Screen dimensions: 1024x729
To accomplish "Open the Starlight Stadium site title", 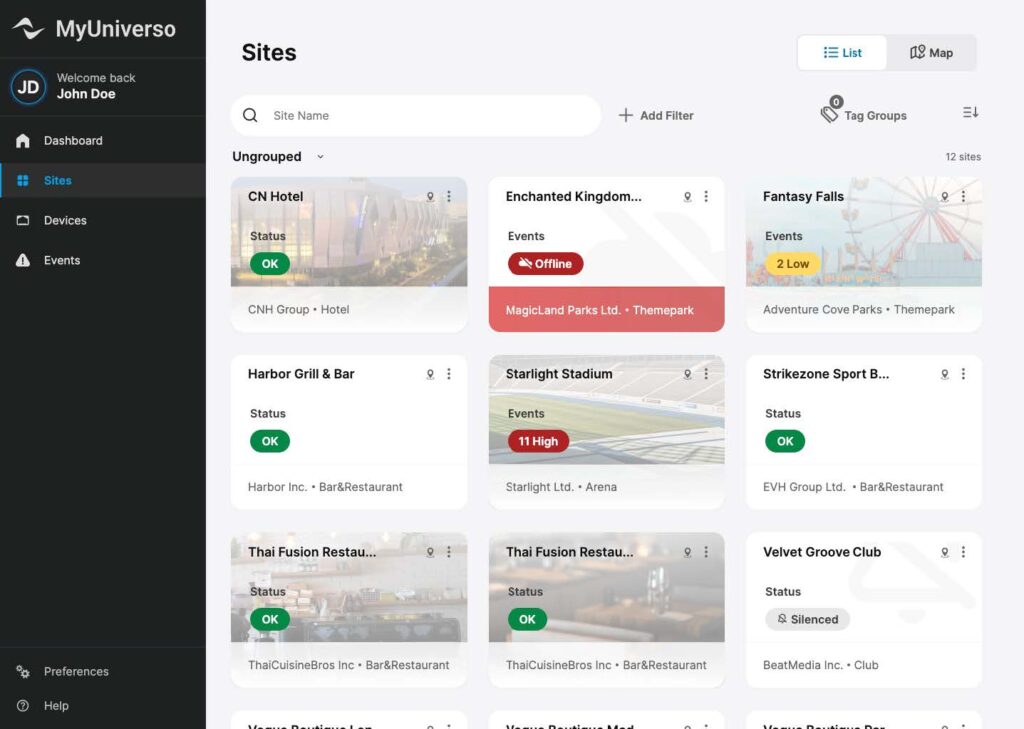I will (x=559, y=374).
